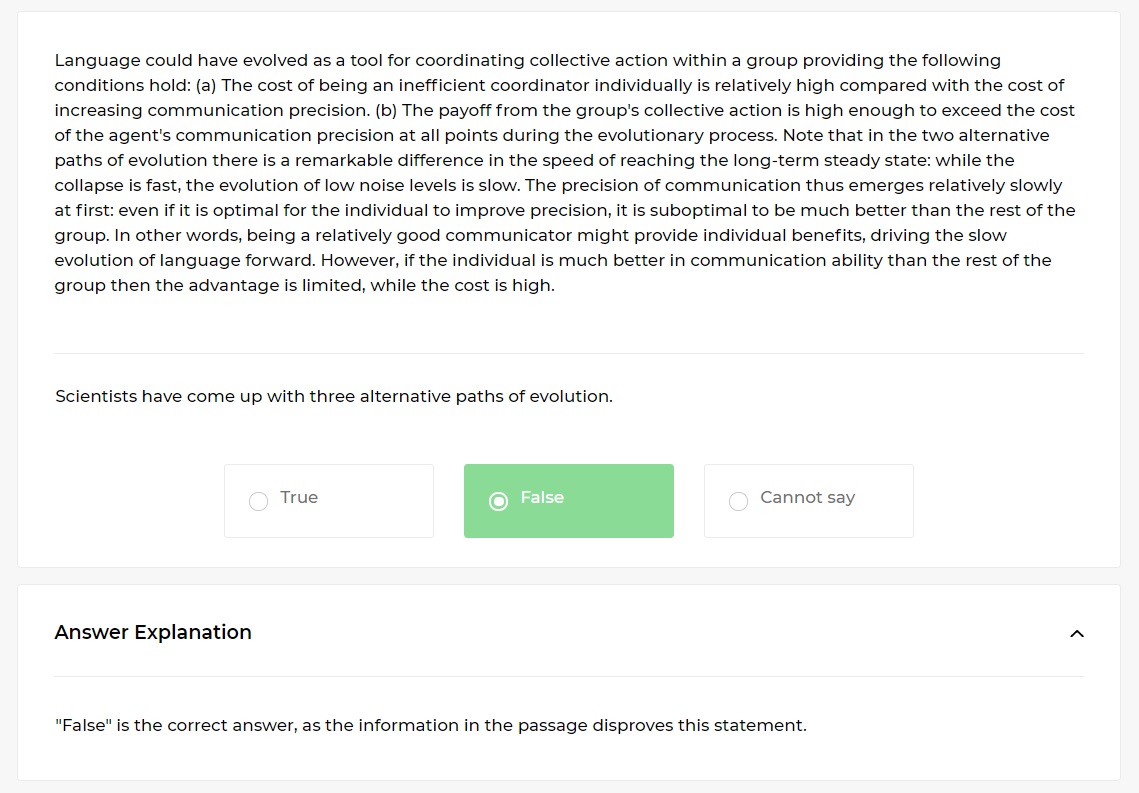This screenshot has height=793, width=1139.
Task: Choose the Cannot say radio circle
Action: (x=738, y=502)
